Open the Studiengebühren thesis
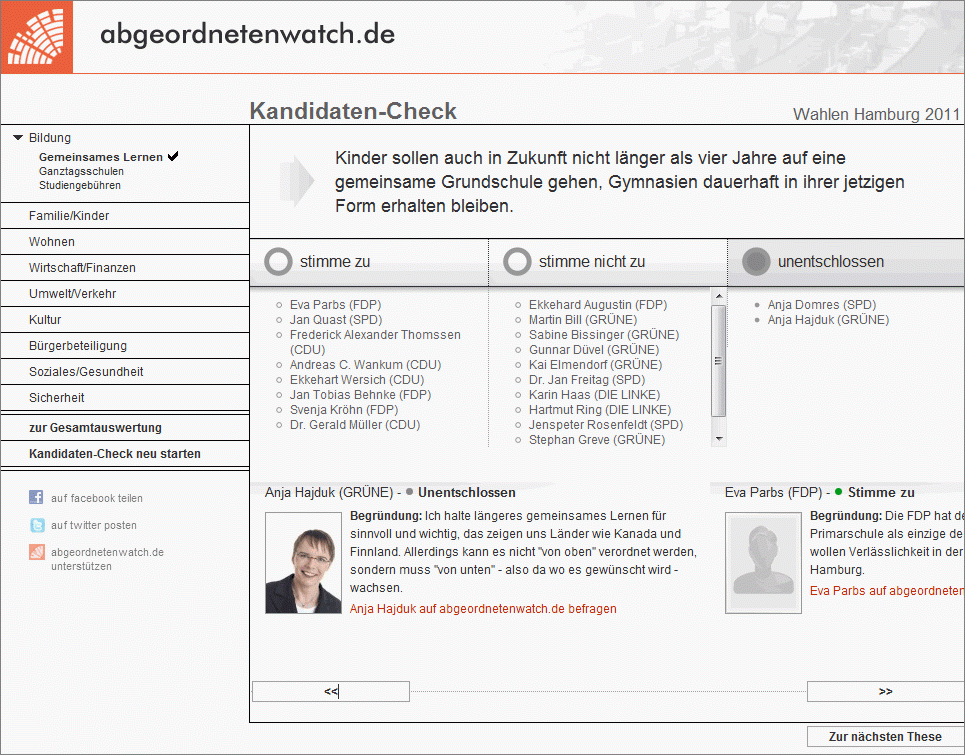This screenshot has width=965, height=755. point(80,185)
